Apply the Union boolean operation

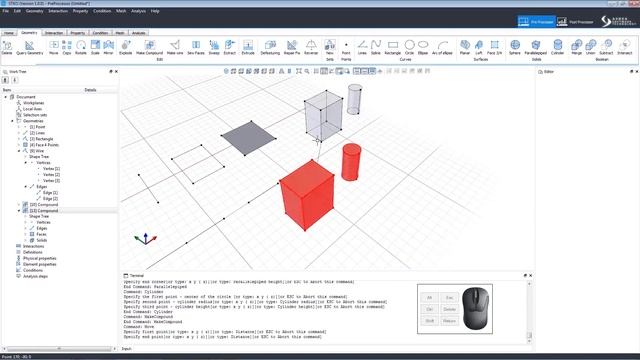[x=591, y=47]
